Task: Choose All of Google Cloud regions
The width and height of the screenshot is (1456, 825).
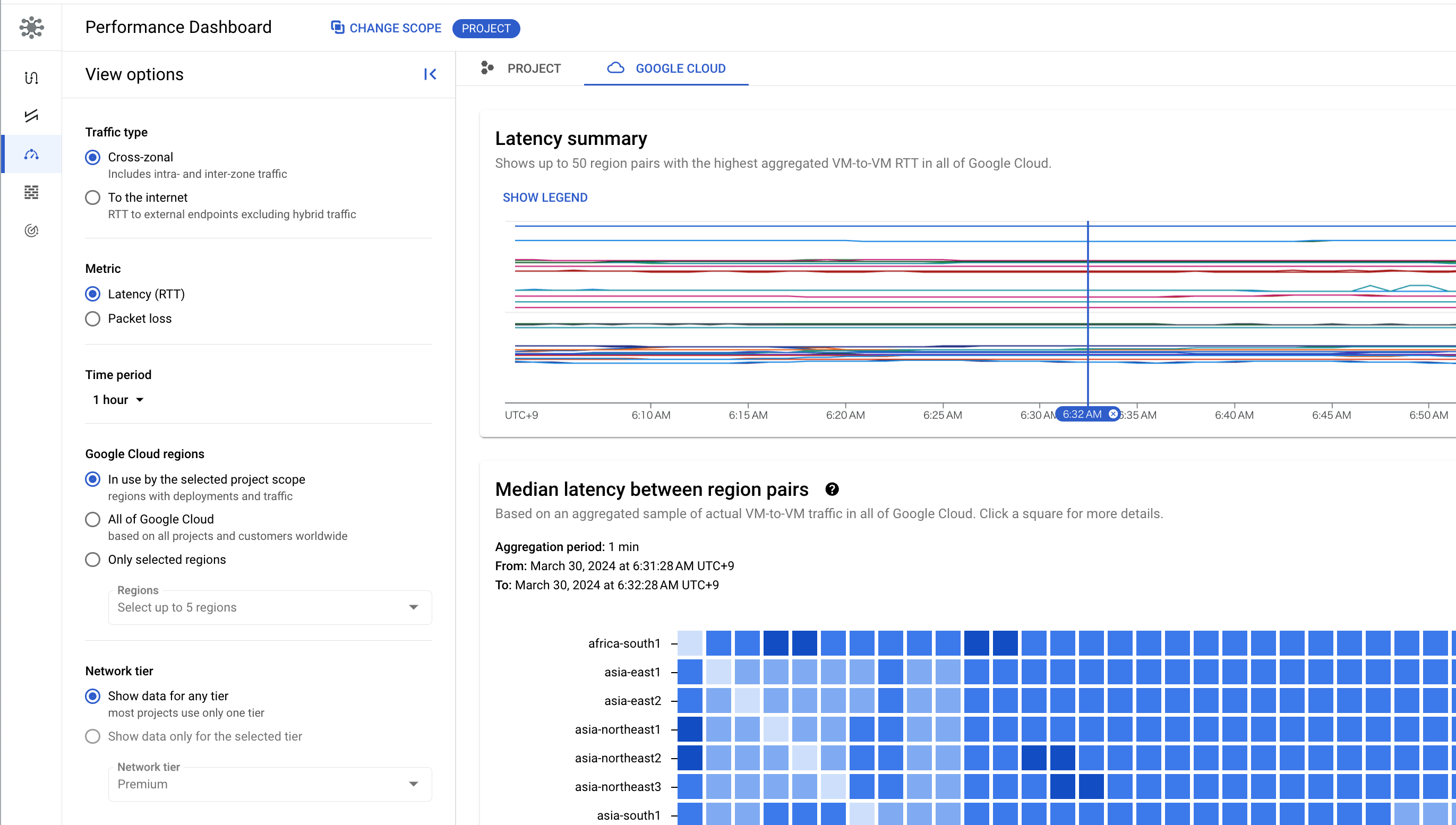Action: click(93, 520)
